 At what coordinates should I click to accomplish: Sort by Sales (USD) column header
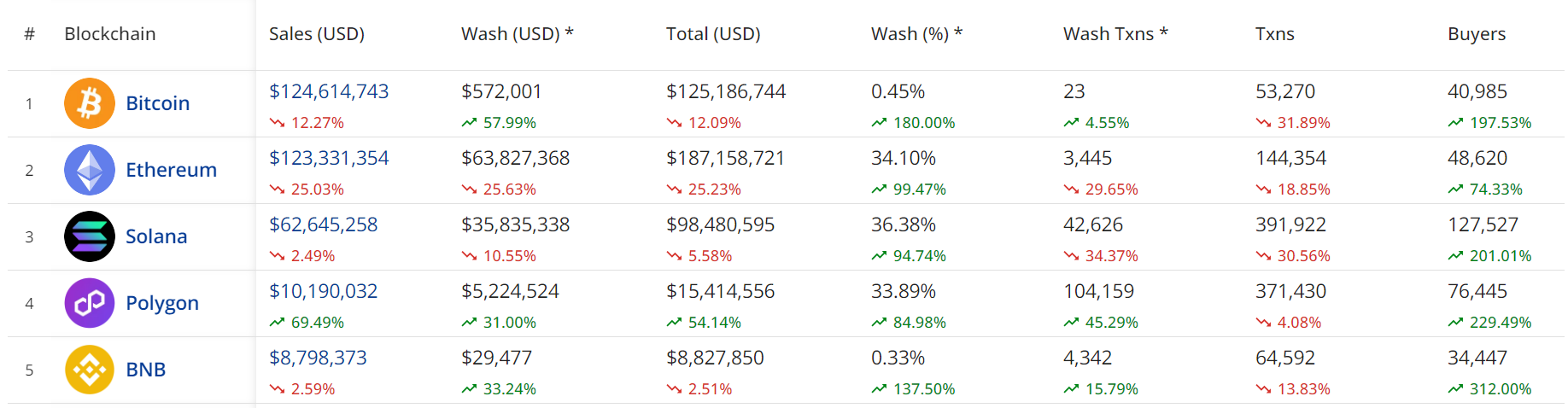click(317, 34)
